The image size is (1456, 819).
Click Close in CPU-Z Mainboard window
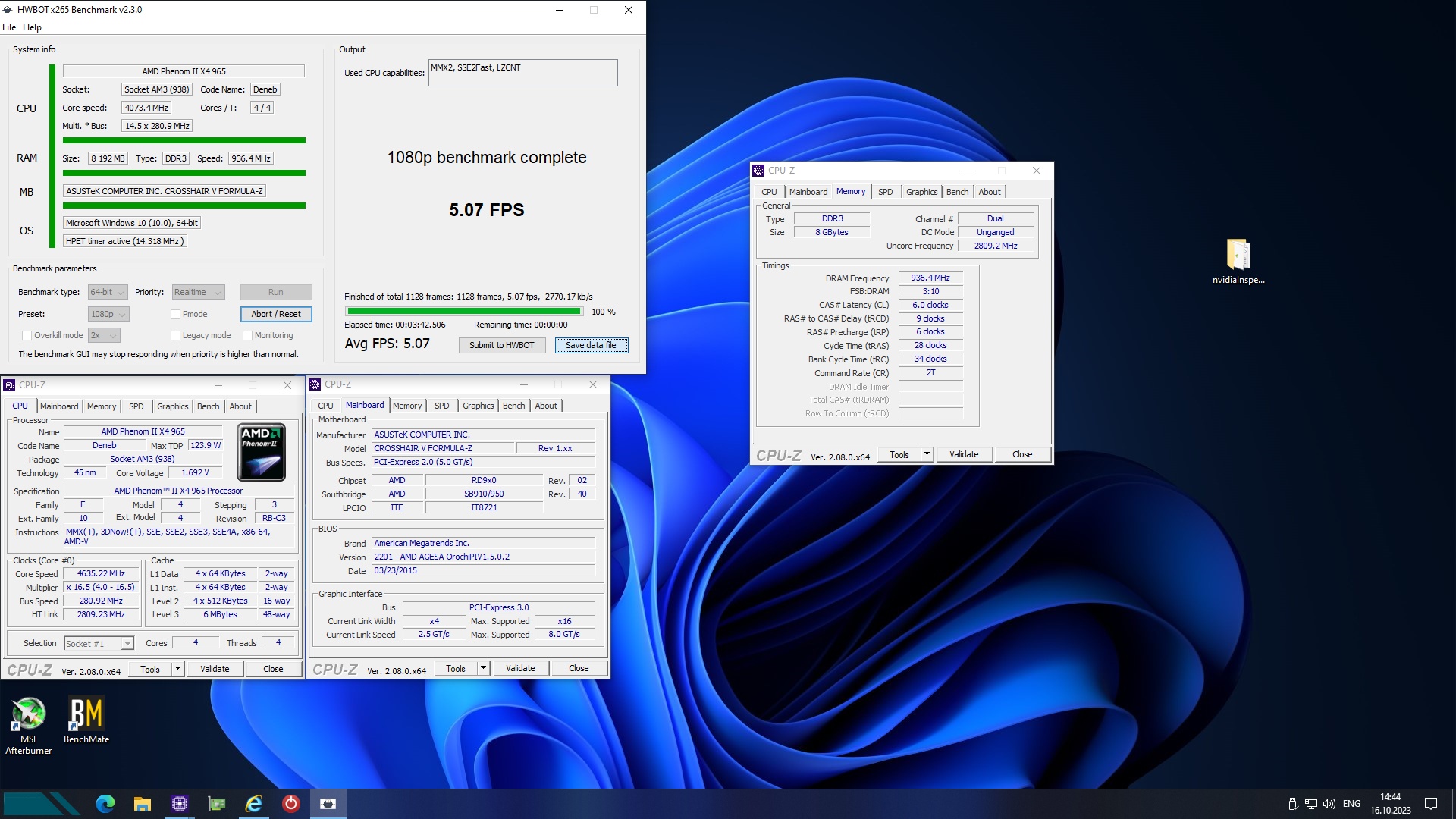coord(579,668)
